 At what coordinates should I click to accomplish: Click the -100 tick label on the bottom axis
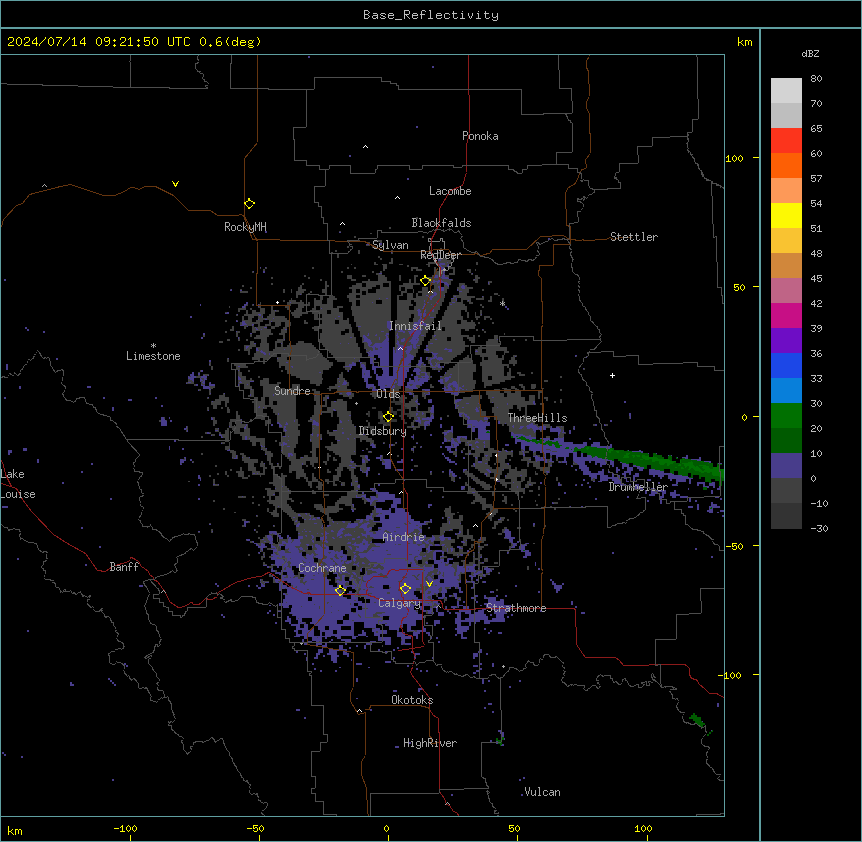[x=125, y=828]
